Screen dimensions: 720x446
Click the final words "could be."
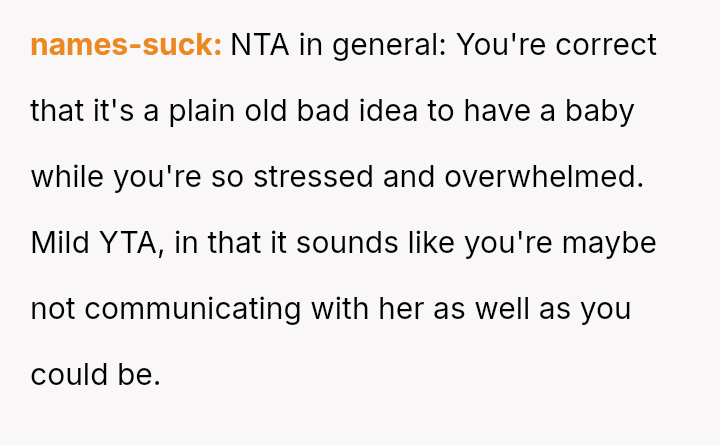tap(96, 374)
